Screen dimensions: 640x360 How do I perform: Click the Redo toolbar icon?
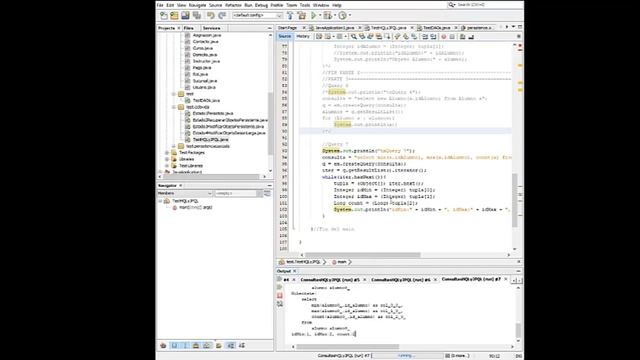(222, 16)
